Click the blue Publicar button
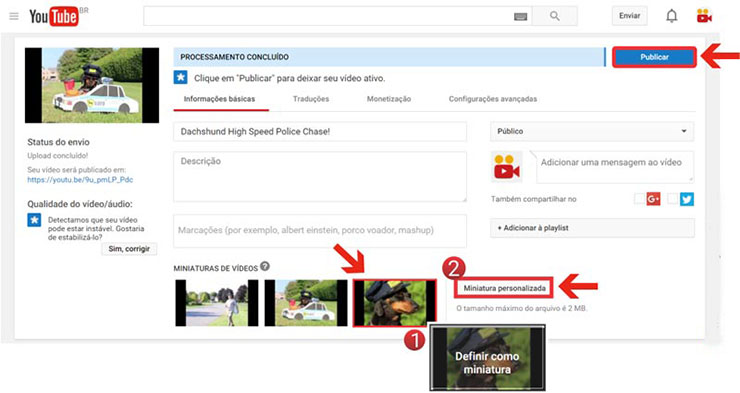This screenshot has height=393, width=740. point(654,57)
